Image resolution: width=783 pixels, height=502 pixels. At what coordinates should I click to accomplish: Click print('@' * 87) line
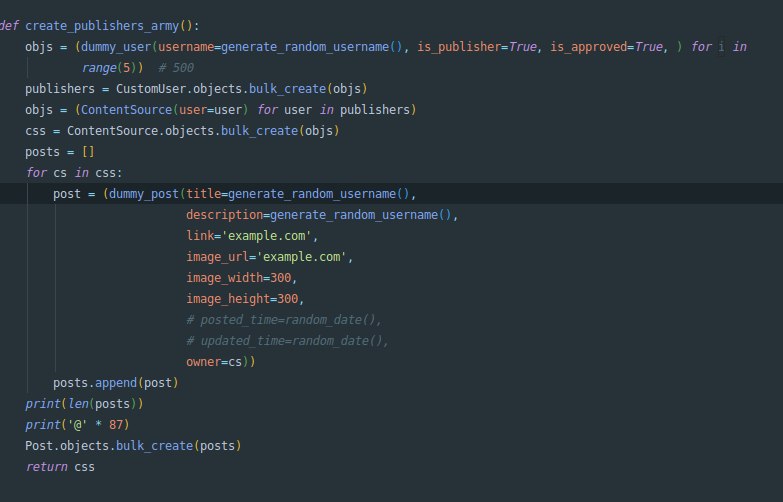pos(77,425)
